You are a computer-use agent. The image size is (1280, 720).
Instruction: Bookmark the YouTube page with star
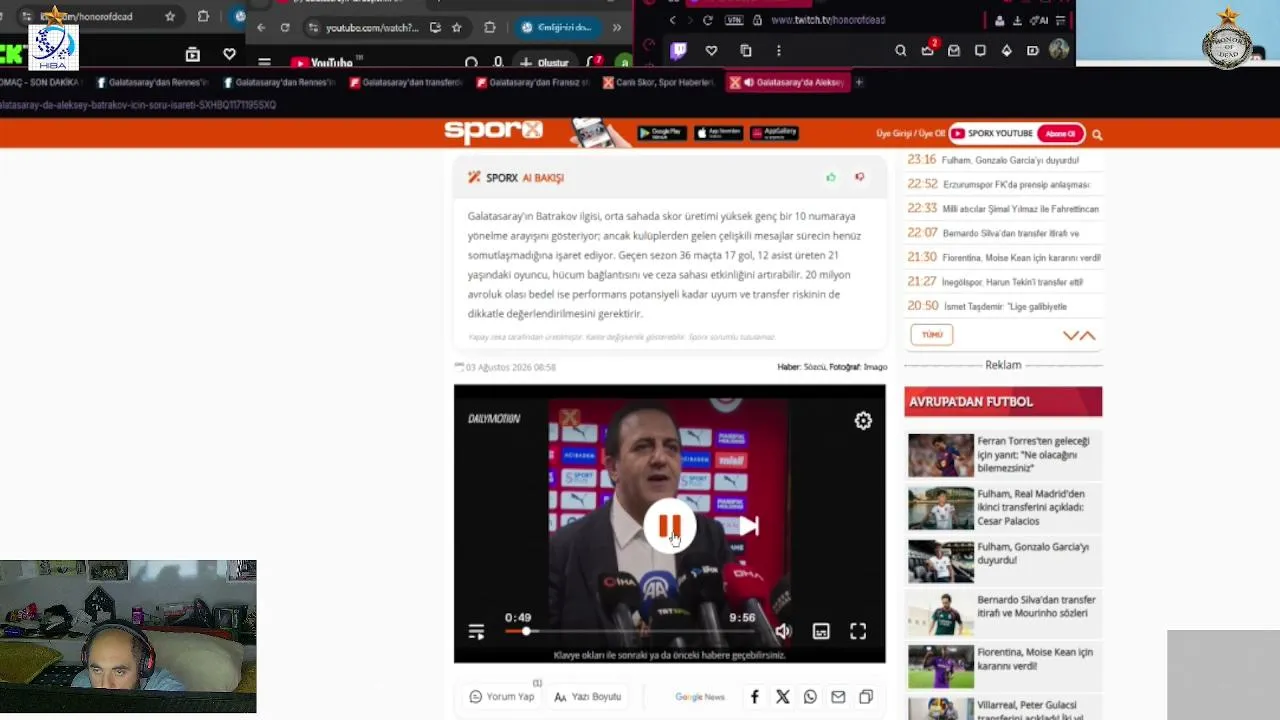coord(457,28)
